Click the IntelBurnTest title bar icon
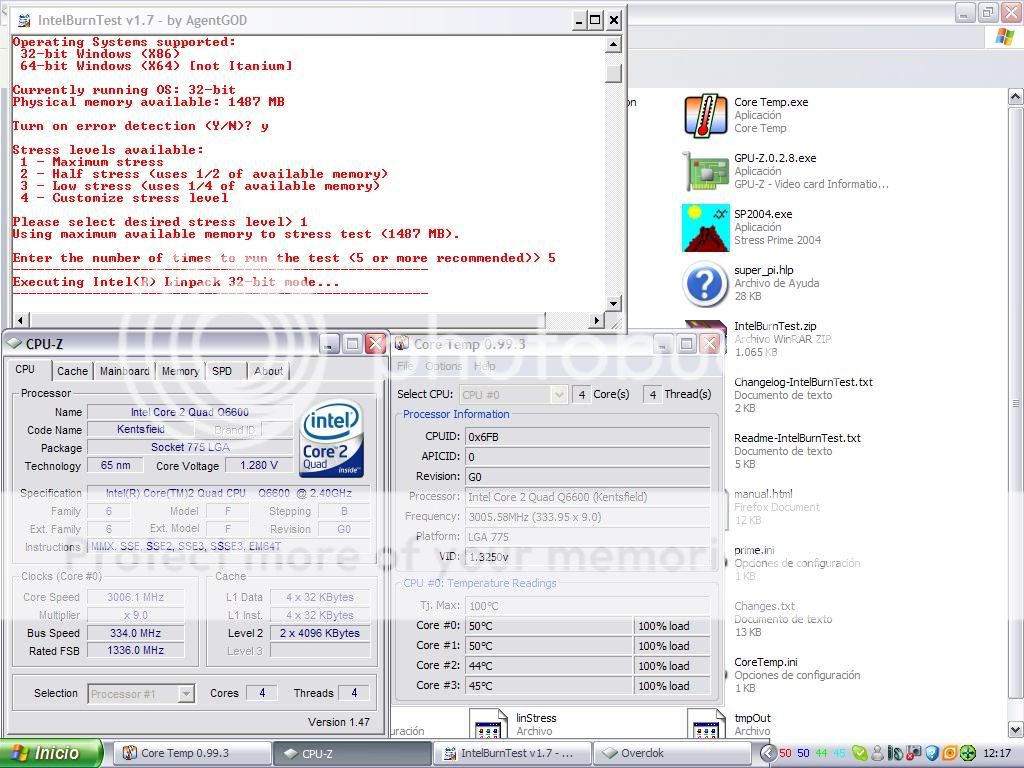The height and width of the screenshot is (768, 1024). click(x=24, y=20)
